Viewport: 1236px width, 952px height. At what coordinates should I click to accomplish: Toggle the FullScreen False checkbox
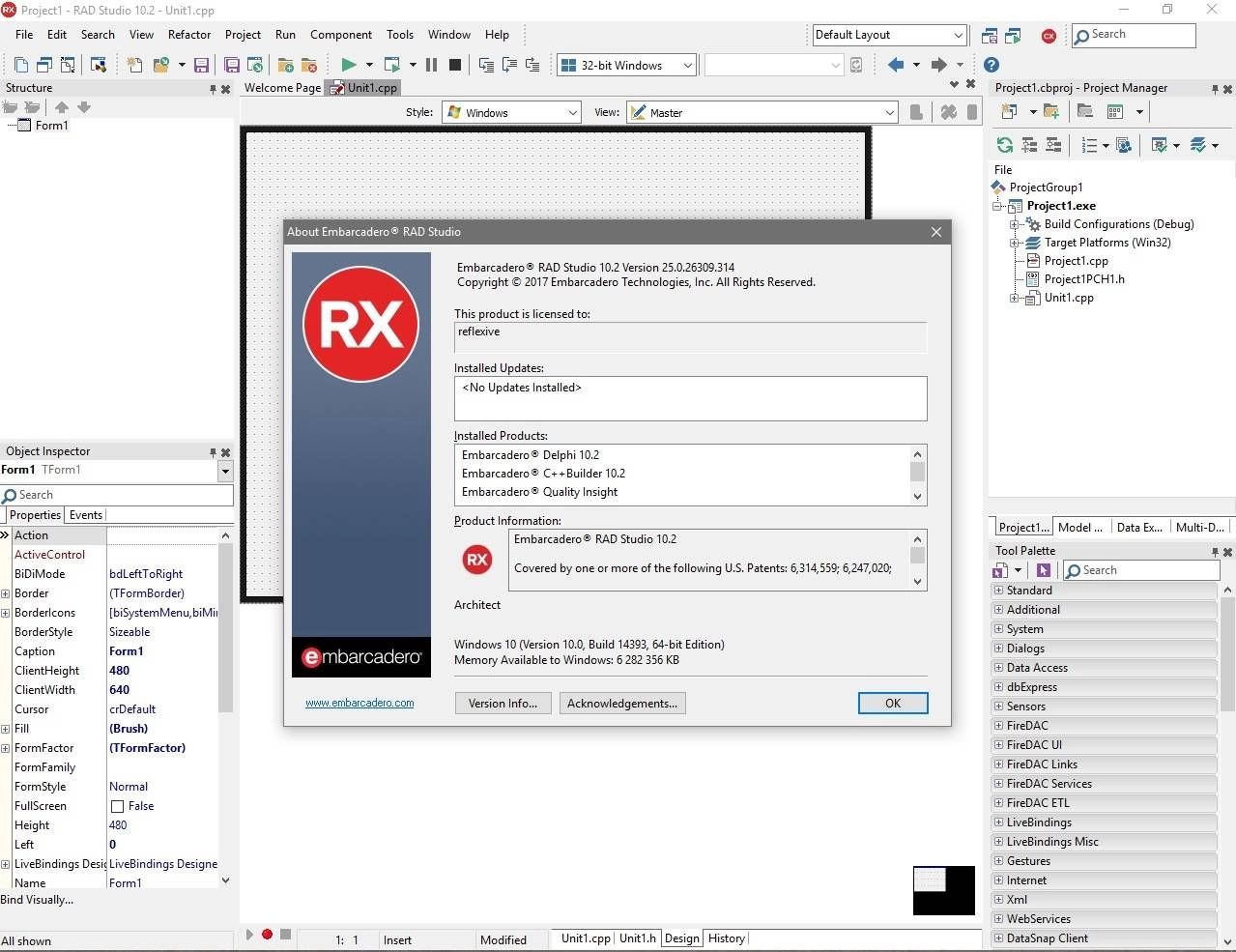(117, 806)
